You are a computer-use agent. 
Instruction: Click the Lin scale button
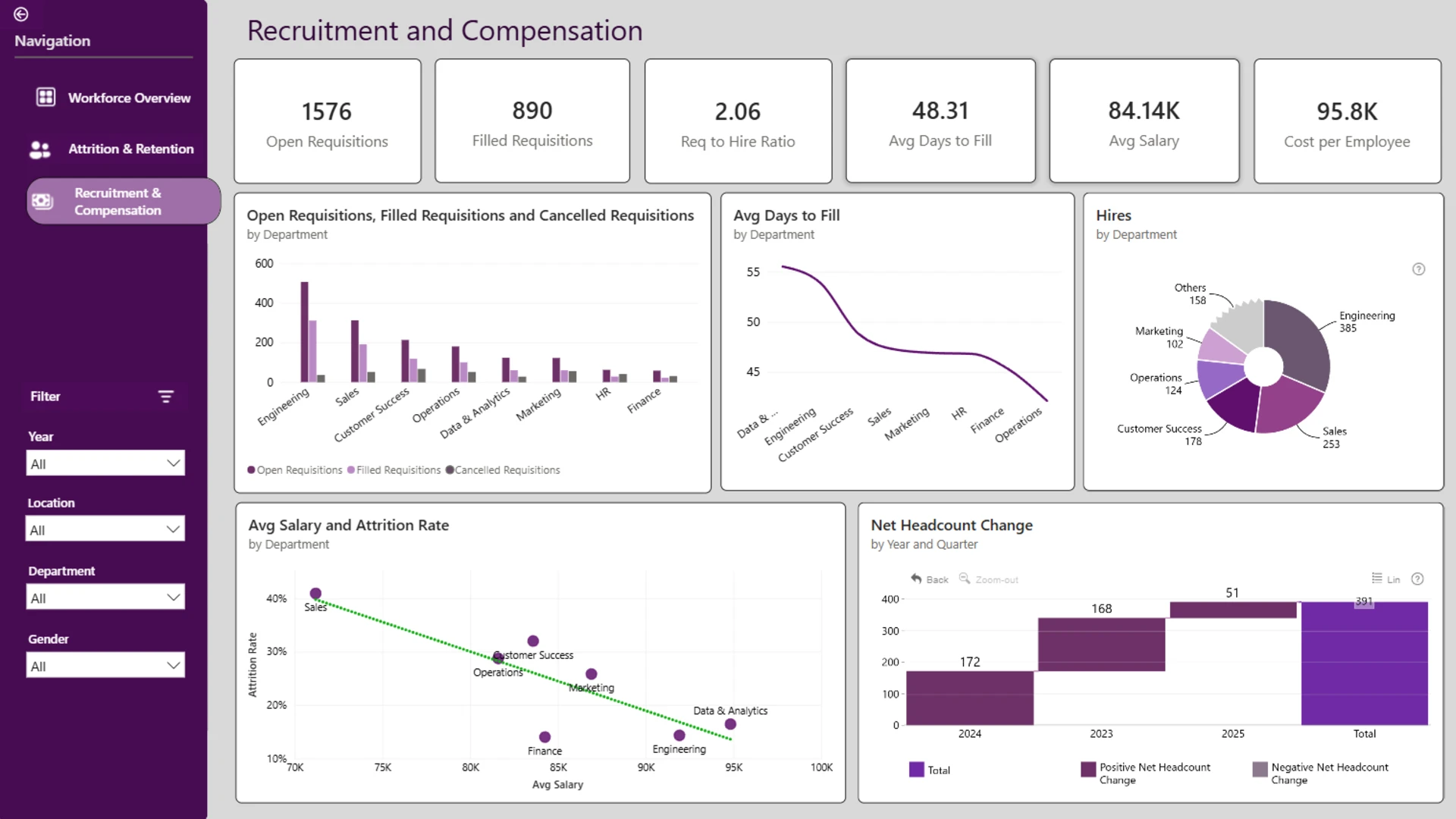pos(1386,579)
